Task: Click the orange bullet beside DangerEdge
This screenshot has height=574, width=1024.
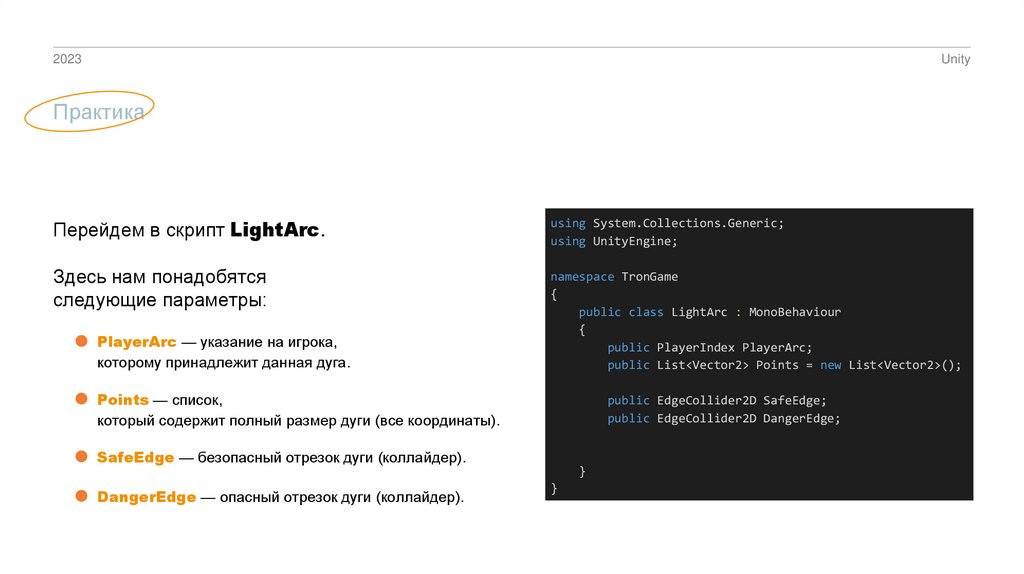Action: click(83, 495)
